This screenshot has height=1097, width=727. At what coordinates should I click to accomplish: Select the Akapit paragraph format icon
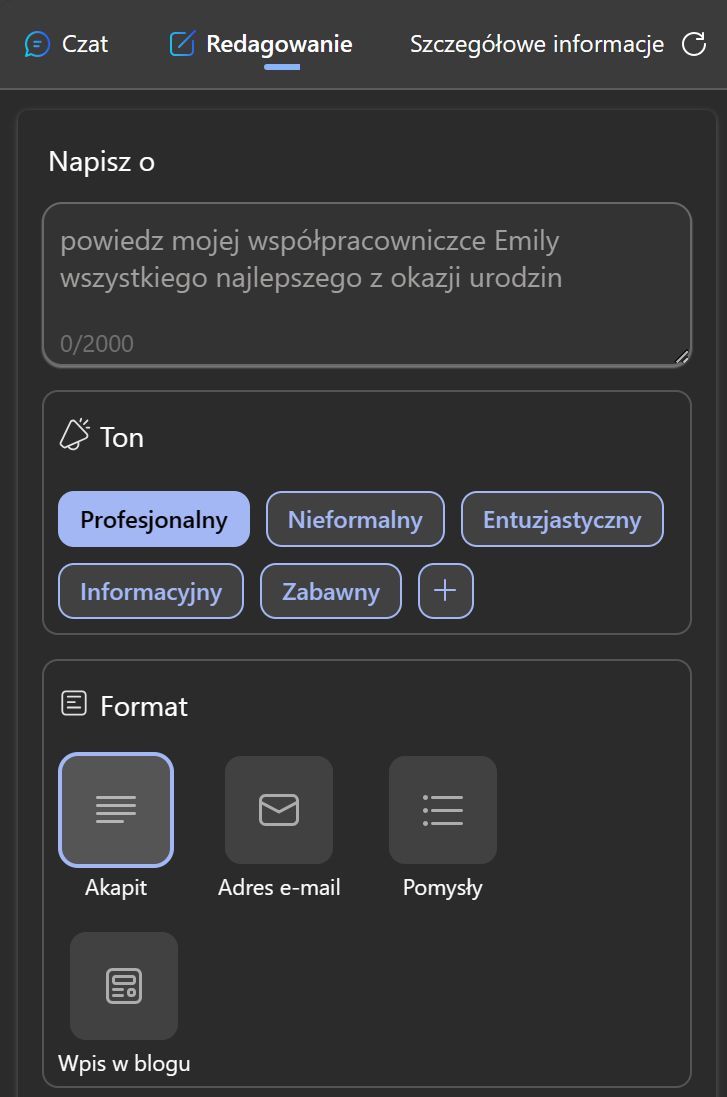point(116,809)
